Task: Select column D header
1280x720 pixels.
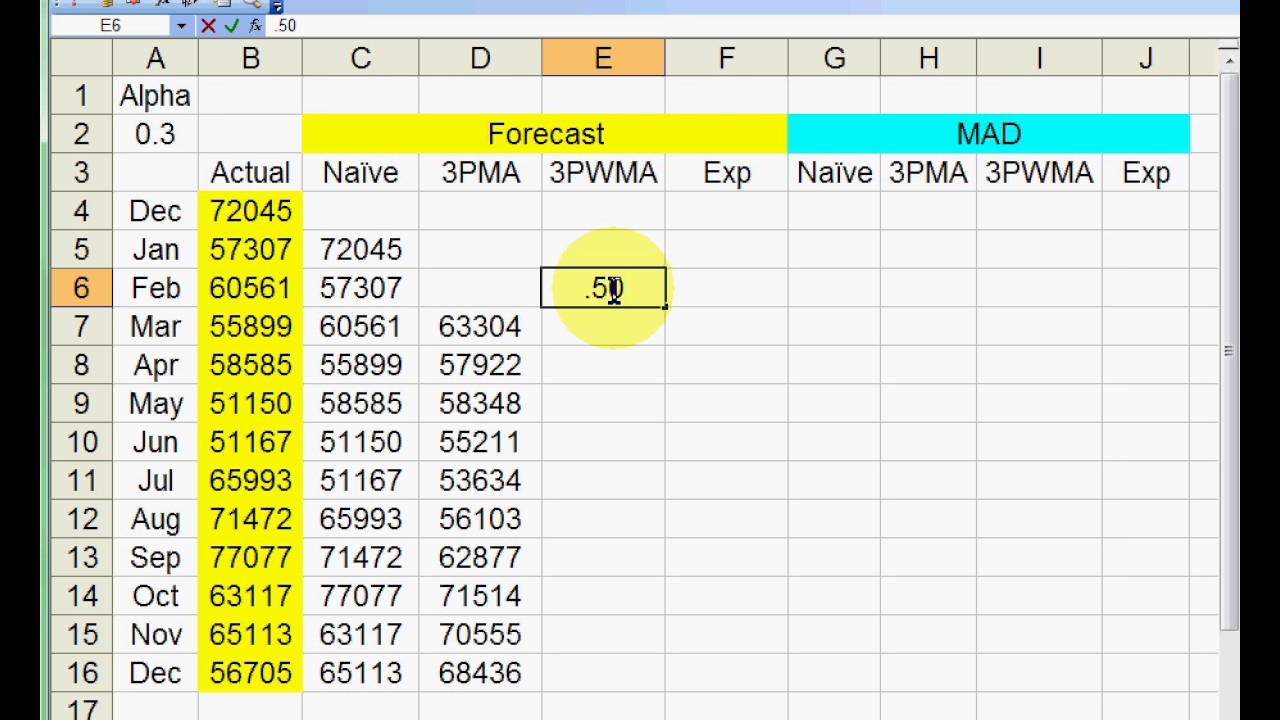Action: [x=480, y=58]
